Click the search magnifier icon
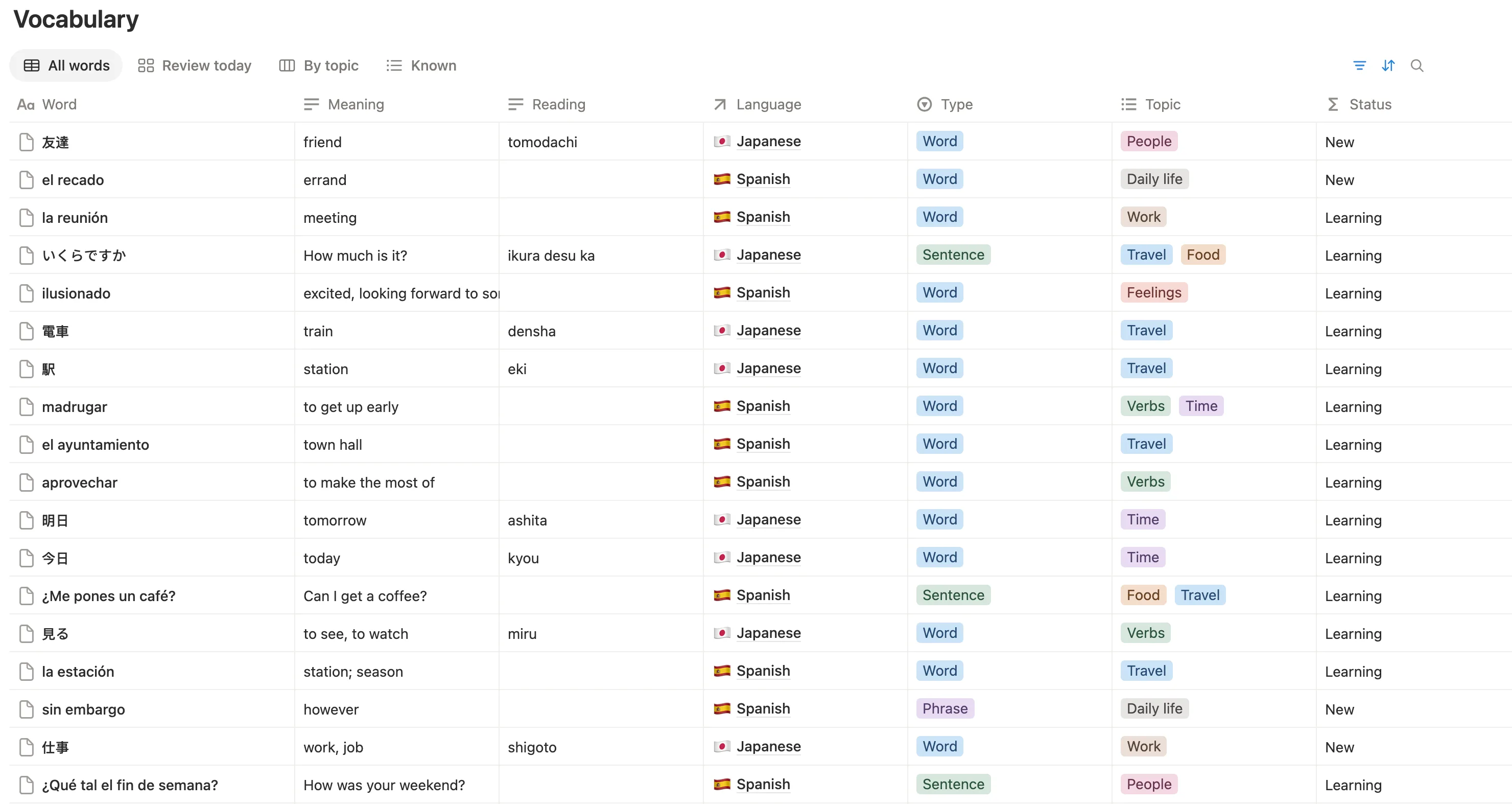The image size is (1512, 804). coord(1417,65)
